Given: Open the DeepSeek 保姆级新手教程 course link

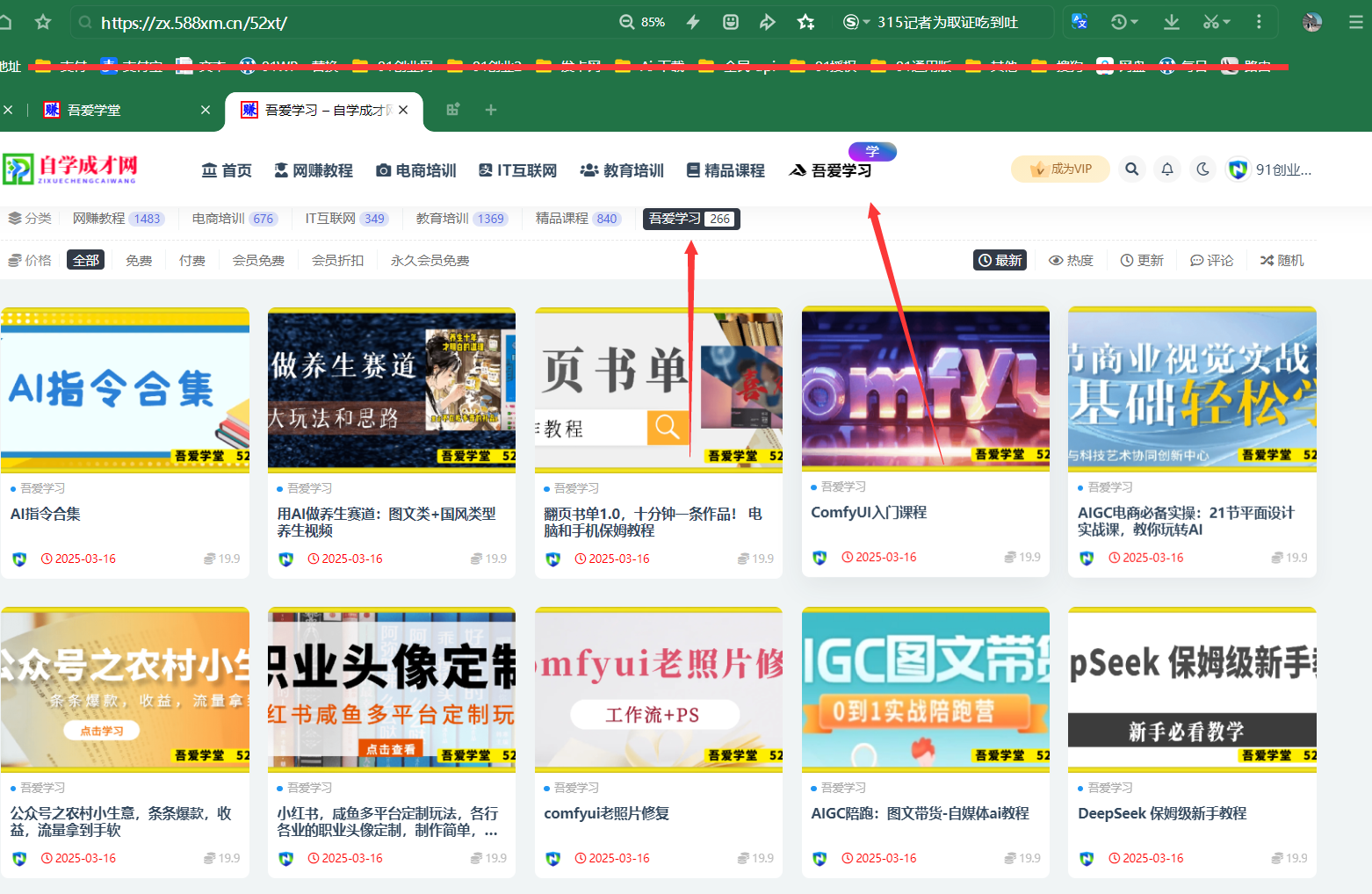Looking at the screenshot, I should pyautogui.click(x=1161, y=813).
